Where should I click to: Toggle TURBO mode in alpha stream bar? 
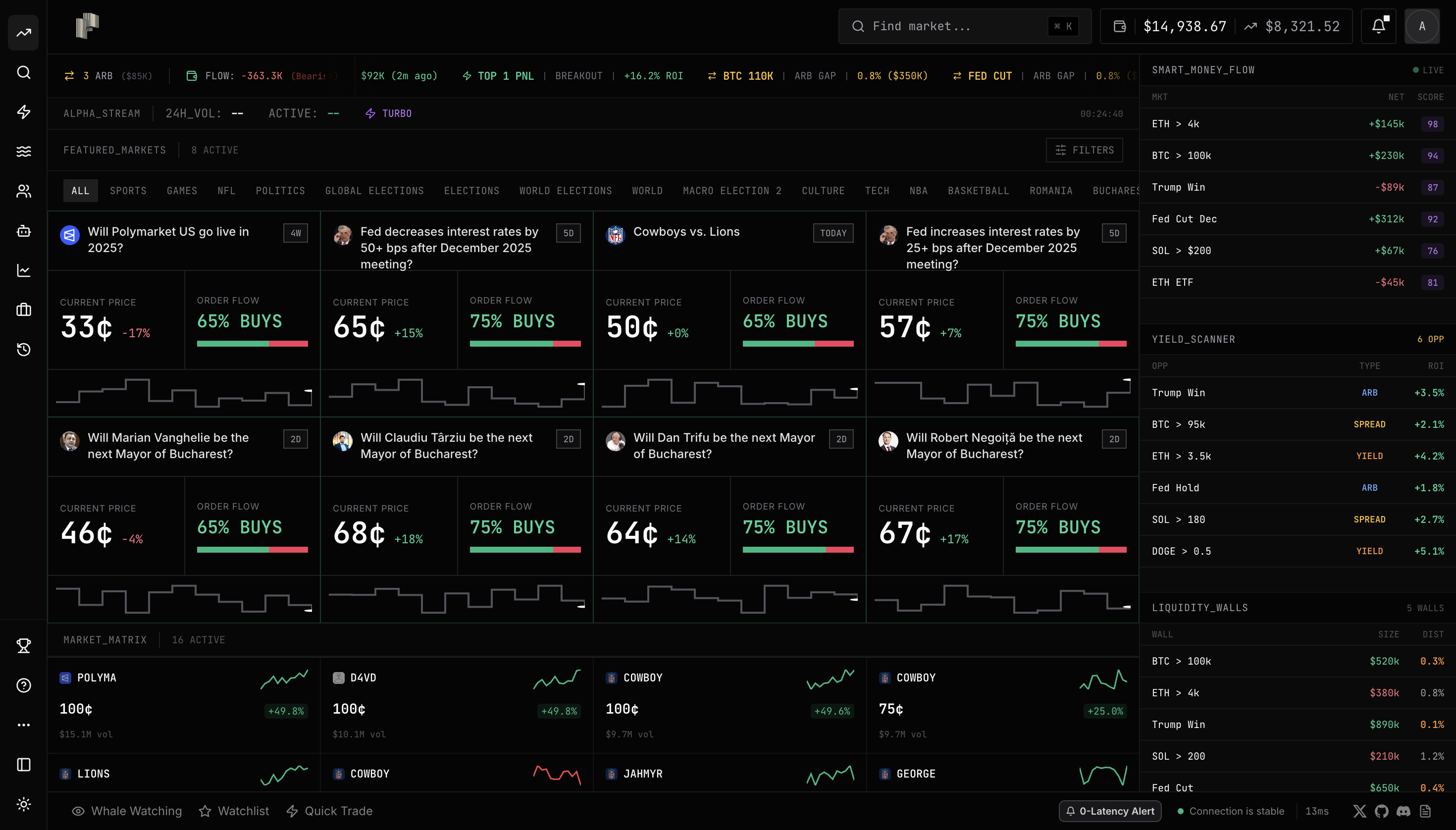click(389, 113)
